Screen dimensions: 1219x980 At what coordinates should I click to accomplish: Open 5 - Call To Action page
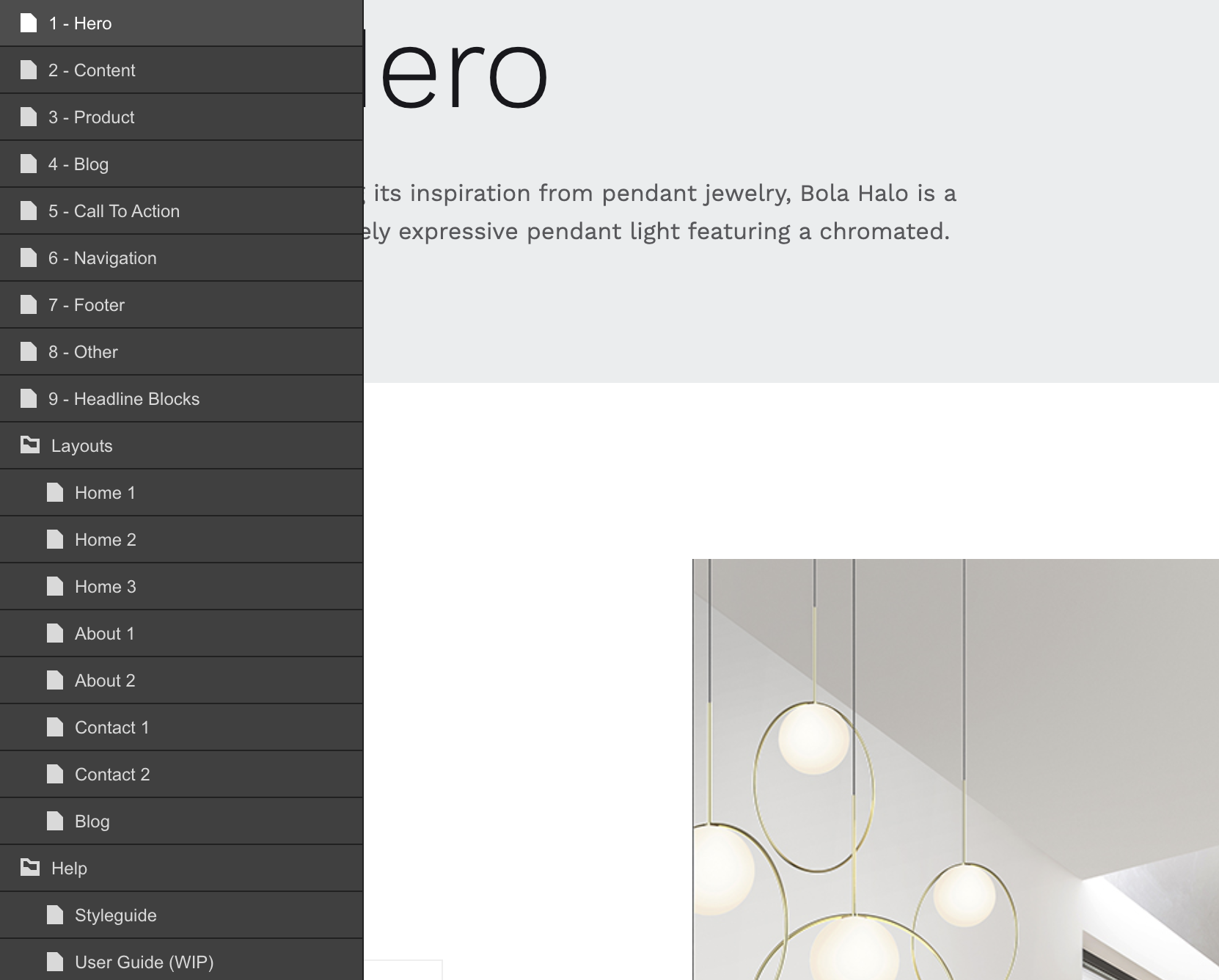click(x=114, y=211)
